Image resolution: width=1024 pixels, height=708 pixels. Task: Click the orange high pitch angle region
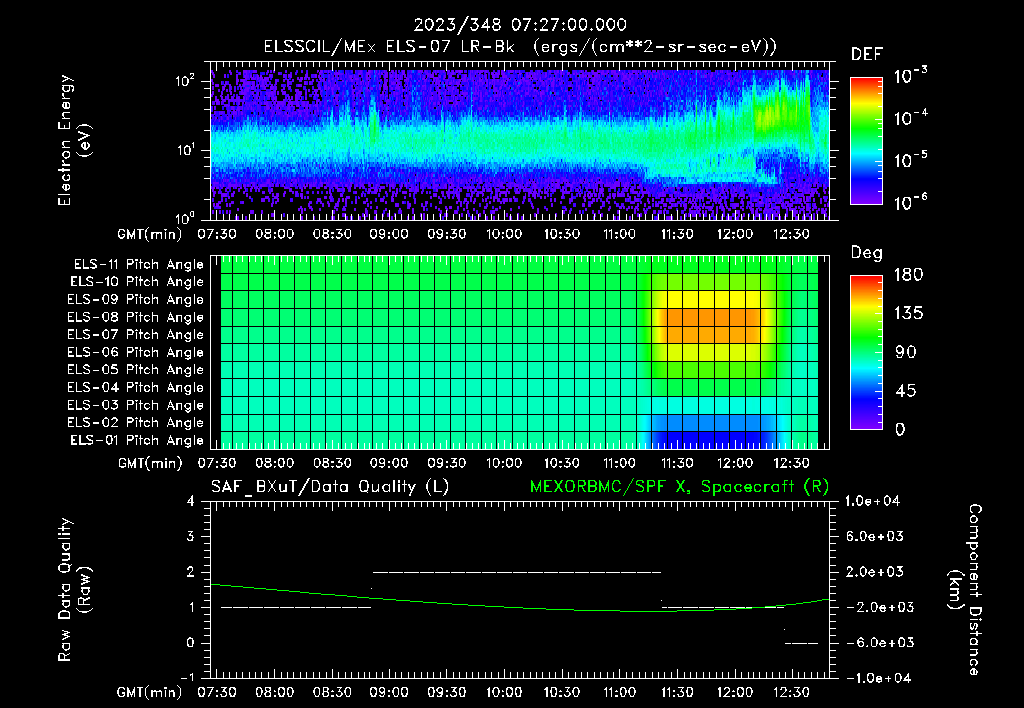(x=714, y=325)
